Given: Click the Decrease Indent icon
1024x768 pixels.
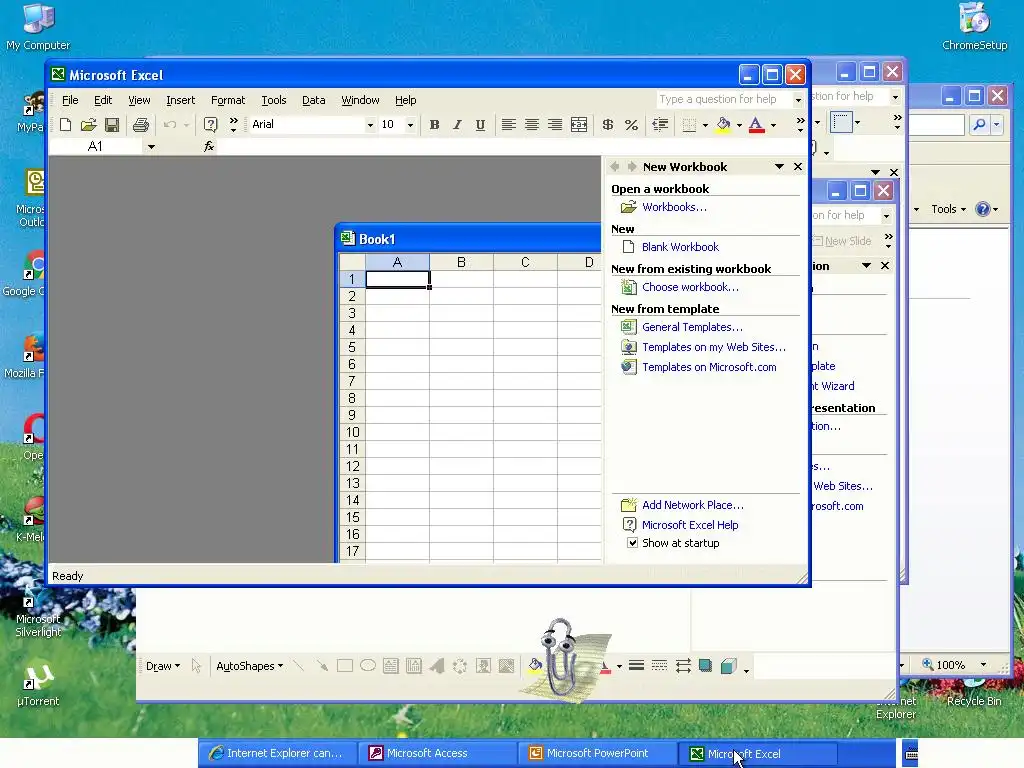Looking at the screenshot, I should pyautogui.click(x=660, y=125).
